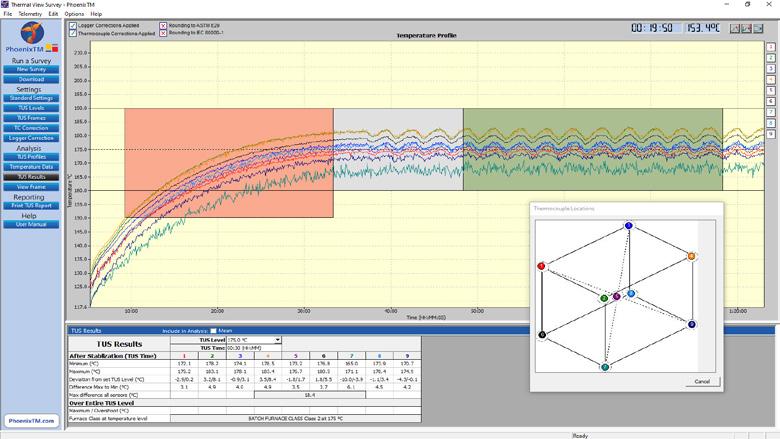This screenshot has width=780, height=439.
Task: Open the Telemetry menu
Action: pyautogui.click(x=30, y=14)
